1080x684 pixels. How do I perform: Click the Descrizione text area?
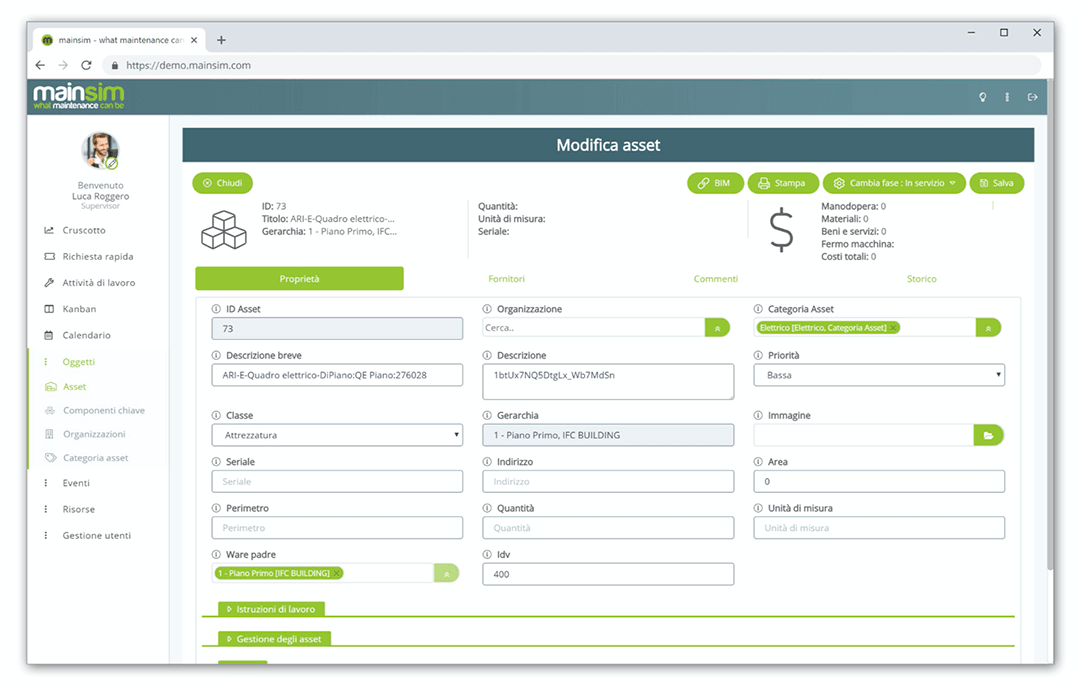[x=608, y=382]
